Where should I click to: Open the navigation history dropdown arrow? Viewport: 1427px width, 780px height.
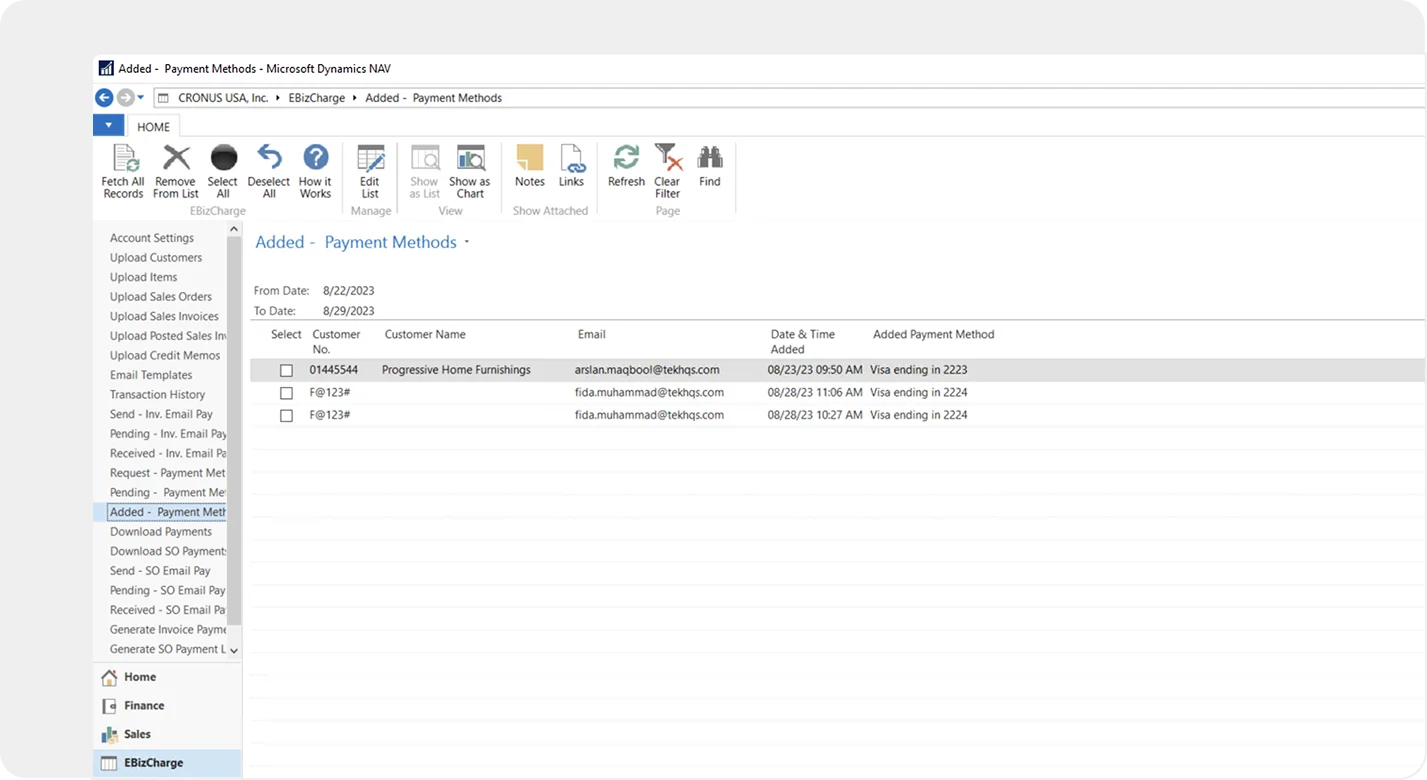[x=141, y=98]
